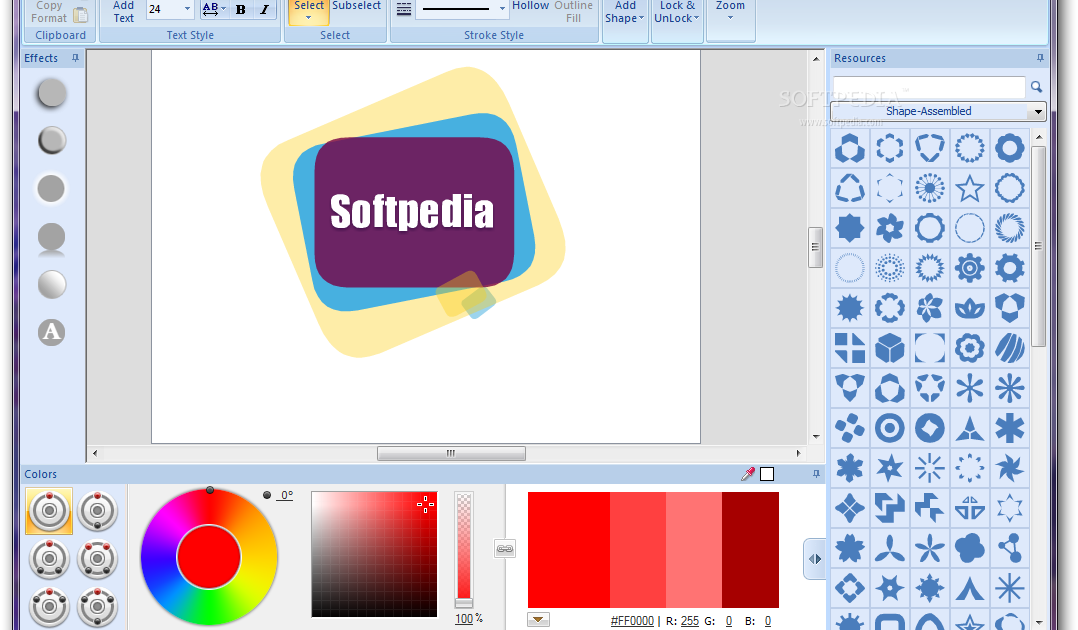Click canvas scroll right arrow

(798, 453)
